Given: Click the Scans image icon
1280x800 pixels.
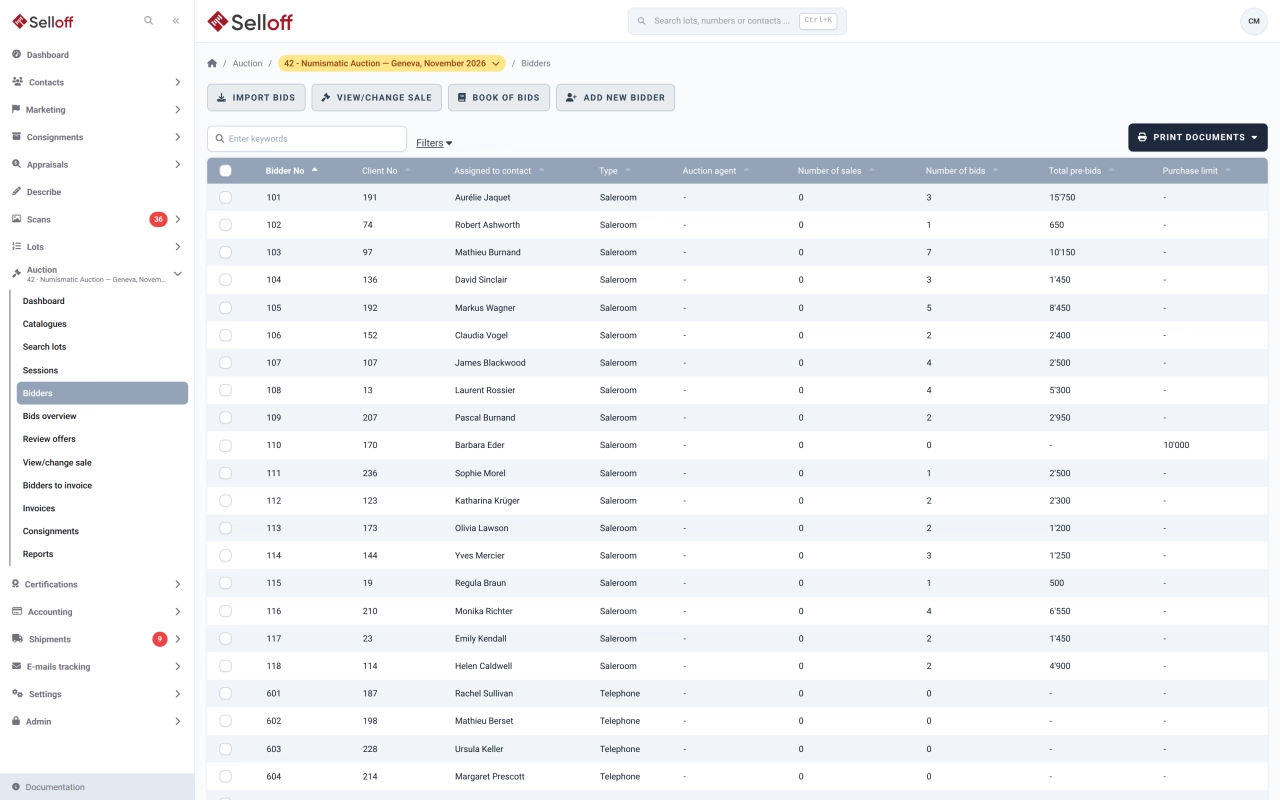Looking at the screenshot, I should pyautogui.click(x=17, y=219).
